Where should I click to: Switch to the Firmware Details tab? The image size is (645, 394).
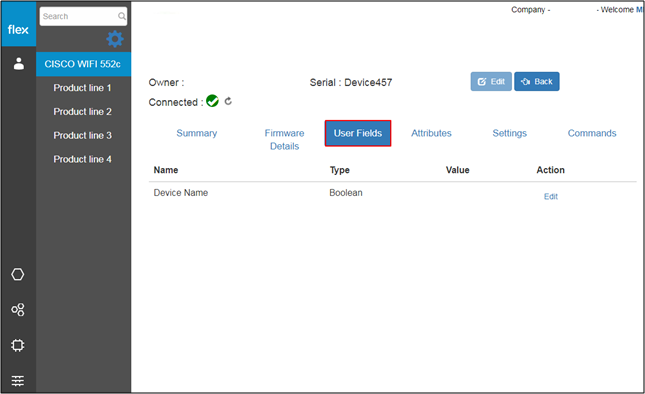tap(284, 139)
